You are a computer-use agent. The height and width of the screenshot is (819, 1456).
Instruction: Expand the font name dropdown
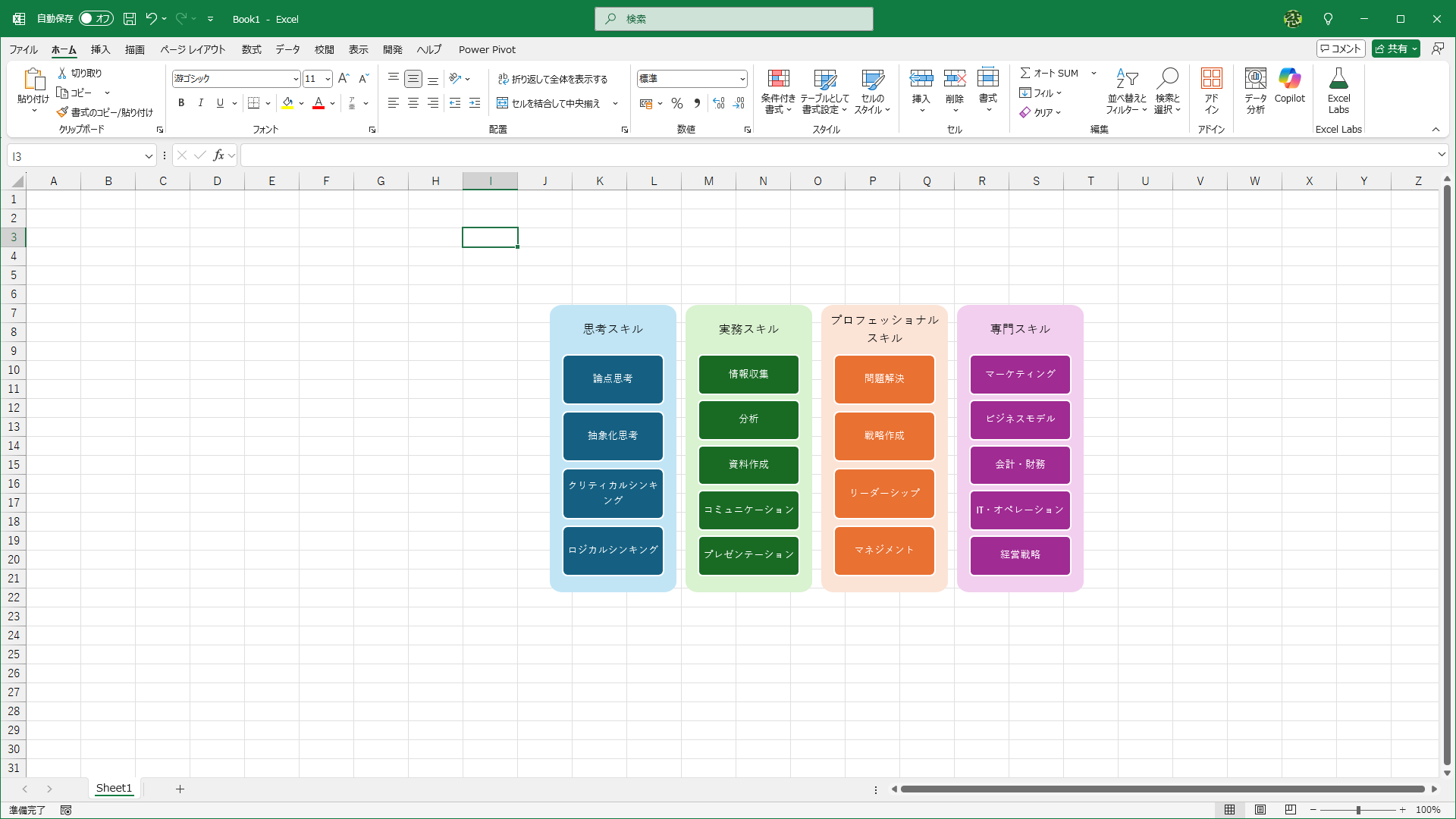point(296,79)
